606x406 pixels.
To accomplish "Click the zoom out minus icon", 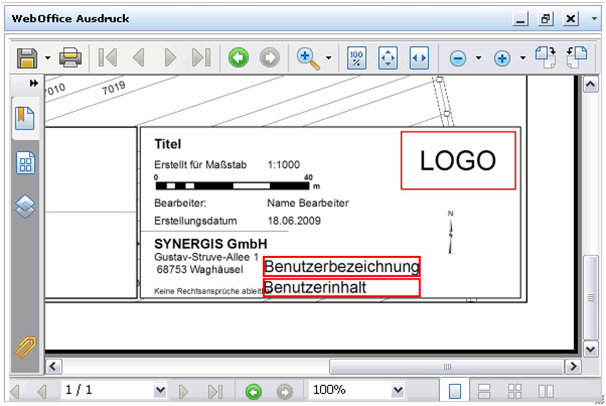I will 458,59.
